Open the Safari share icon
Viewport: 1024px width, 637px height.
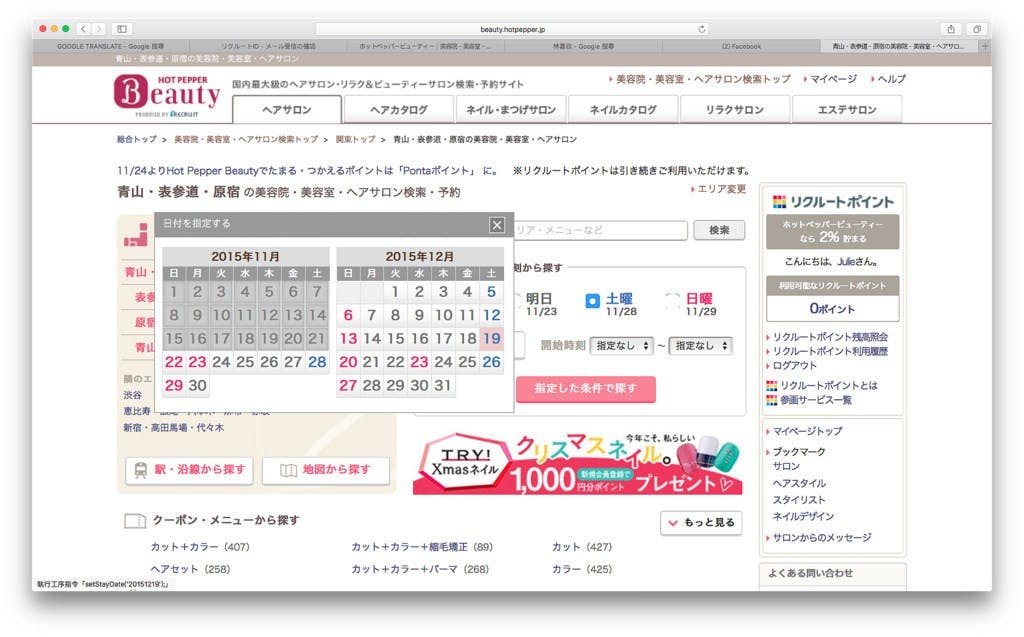coord(951,29)
